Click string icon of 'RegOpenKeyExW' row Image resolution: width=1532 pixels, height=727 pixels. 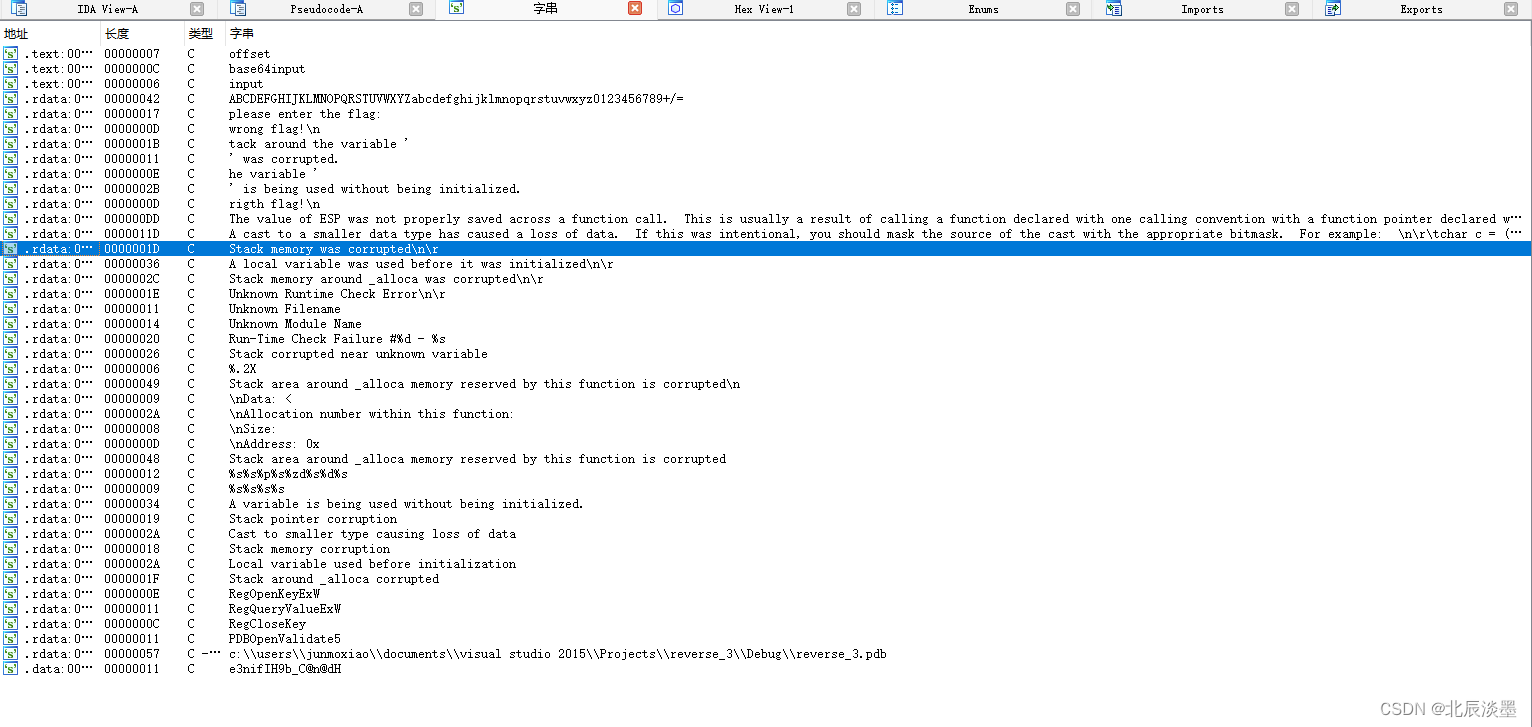[11, 594]
